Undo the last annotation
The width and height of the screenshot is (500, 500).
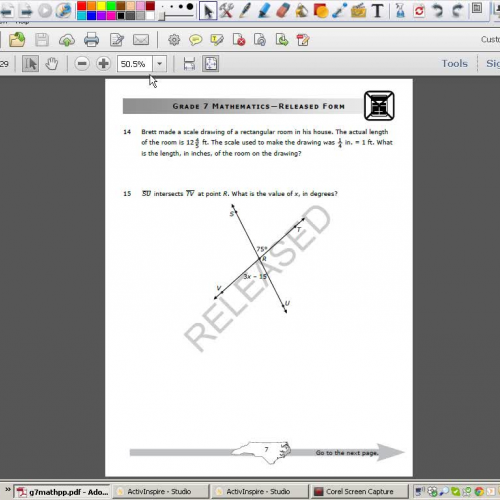tap(437, 11)
